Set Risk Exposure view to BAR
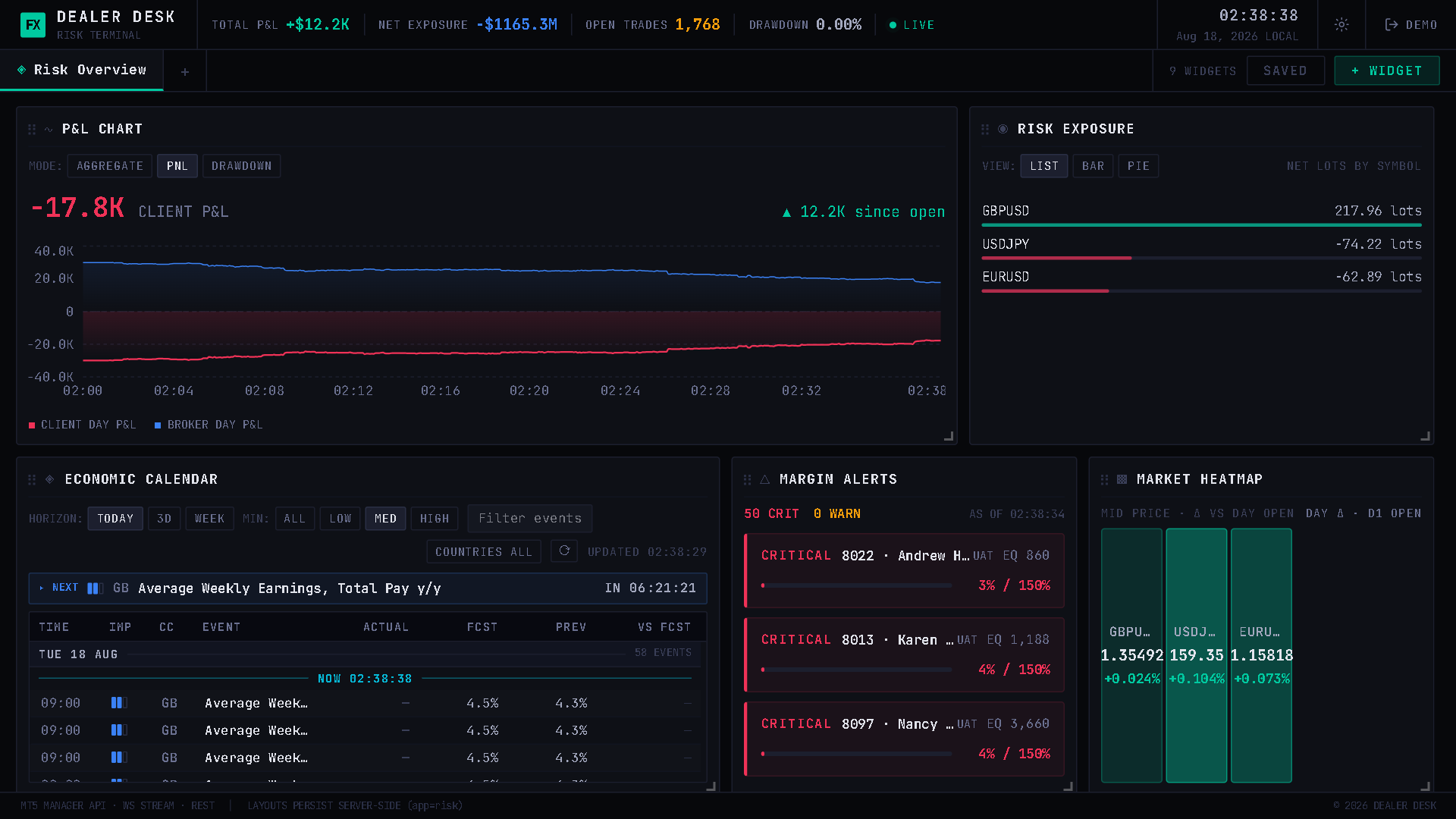1456x819 pixels. click(1094, 166)
